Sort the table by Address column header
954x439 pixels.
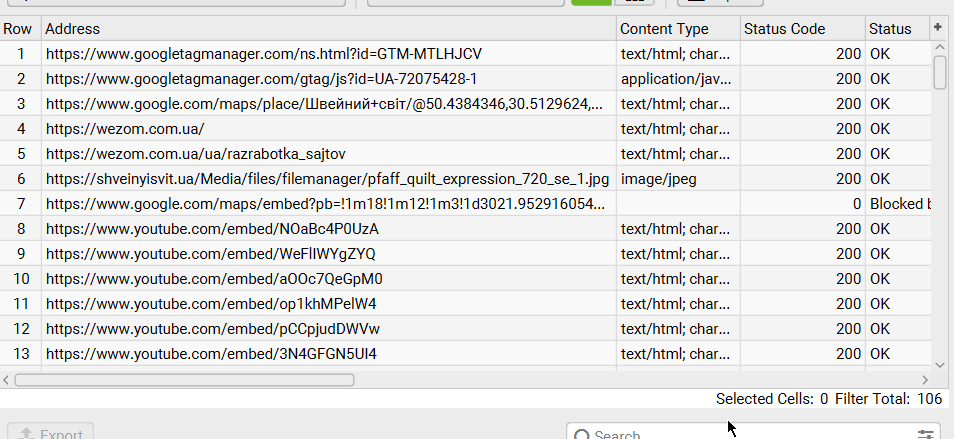(x=329, y=29)
